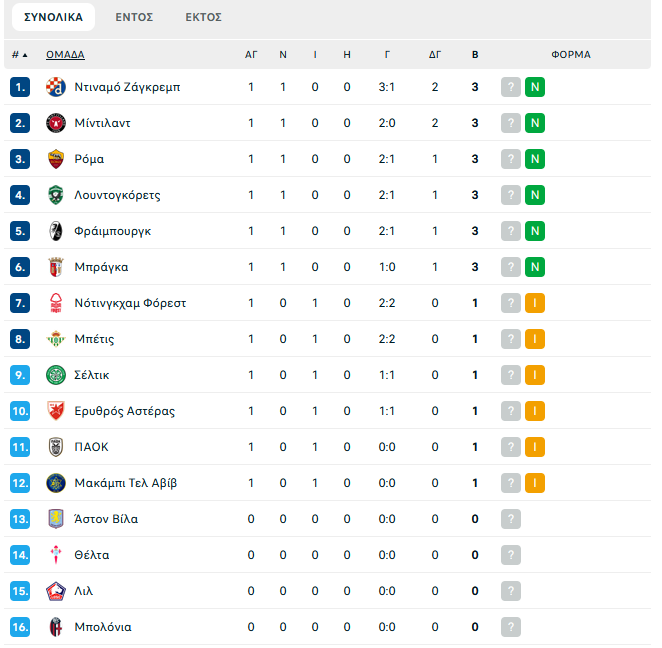Click the Ludogorets team badge
The height and width of the screenshot is (648, 662).
(x=56, y=195)
